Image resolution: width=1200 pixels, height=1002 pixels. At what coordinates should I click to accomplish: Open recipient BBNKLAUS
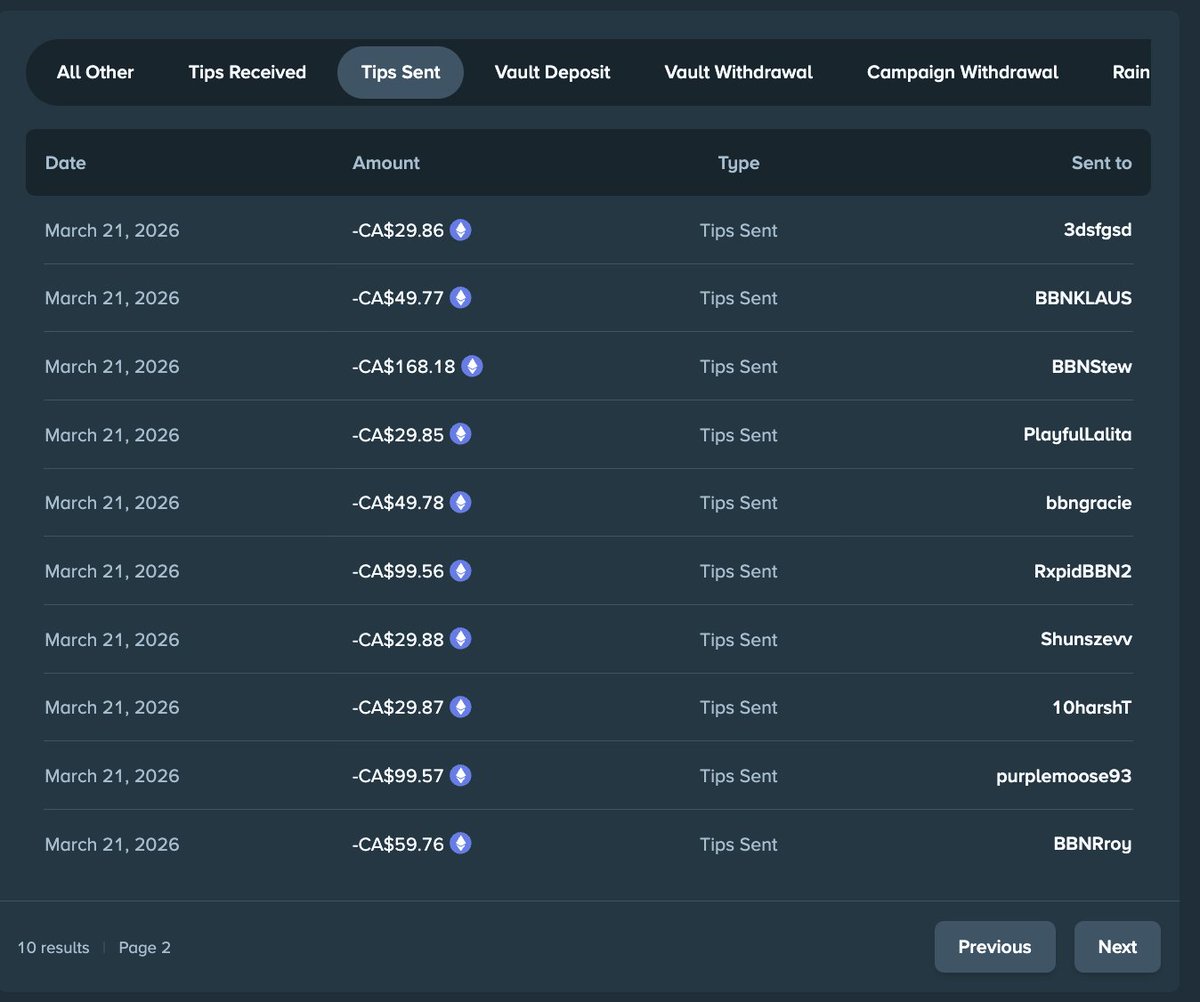click(x=1083, y=298)
